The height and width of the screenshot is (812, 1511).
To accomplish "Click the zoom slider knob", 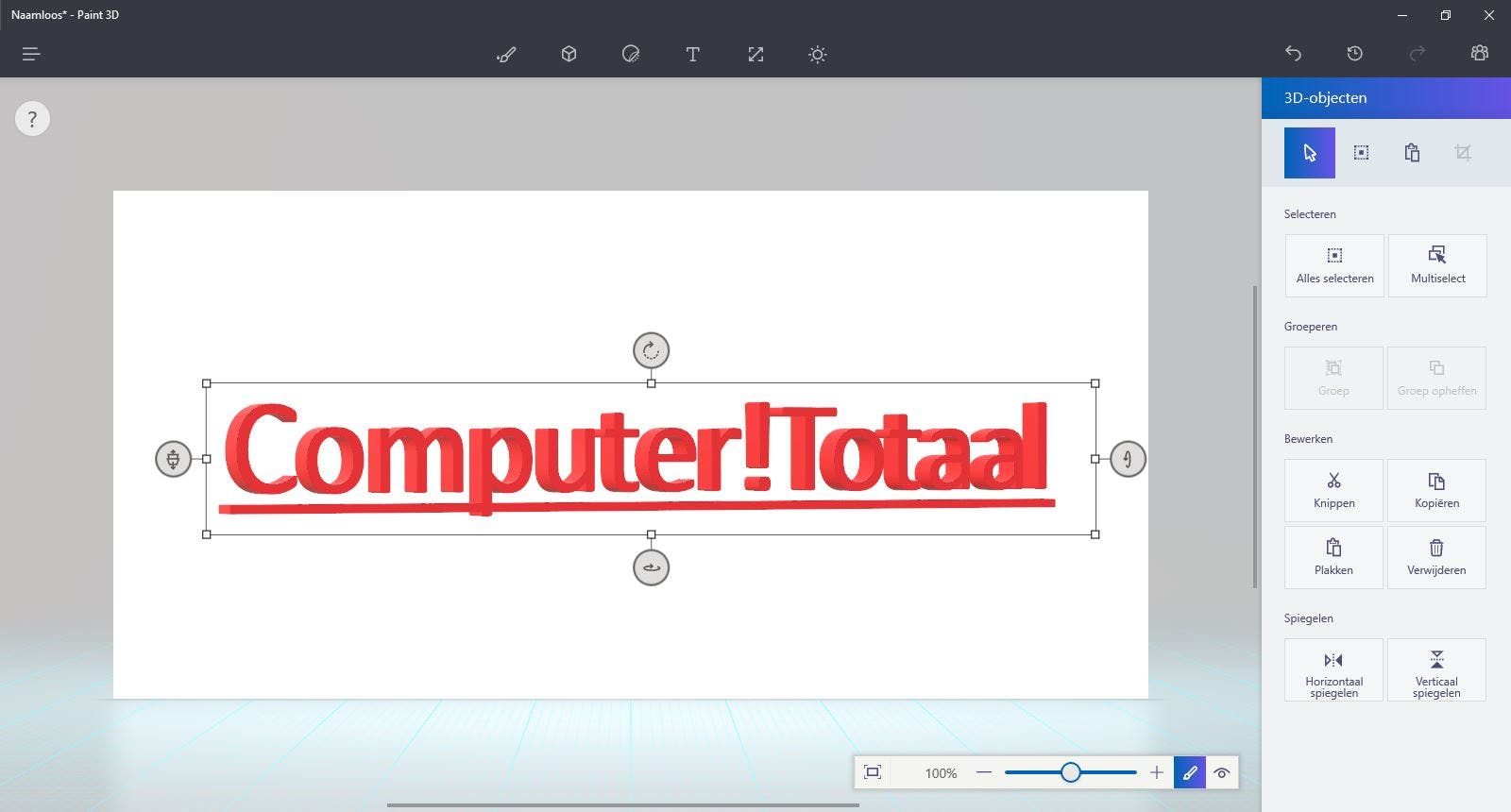I will (1070, 772).
